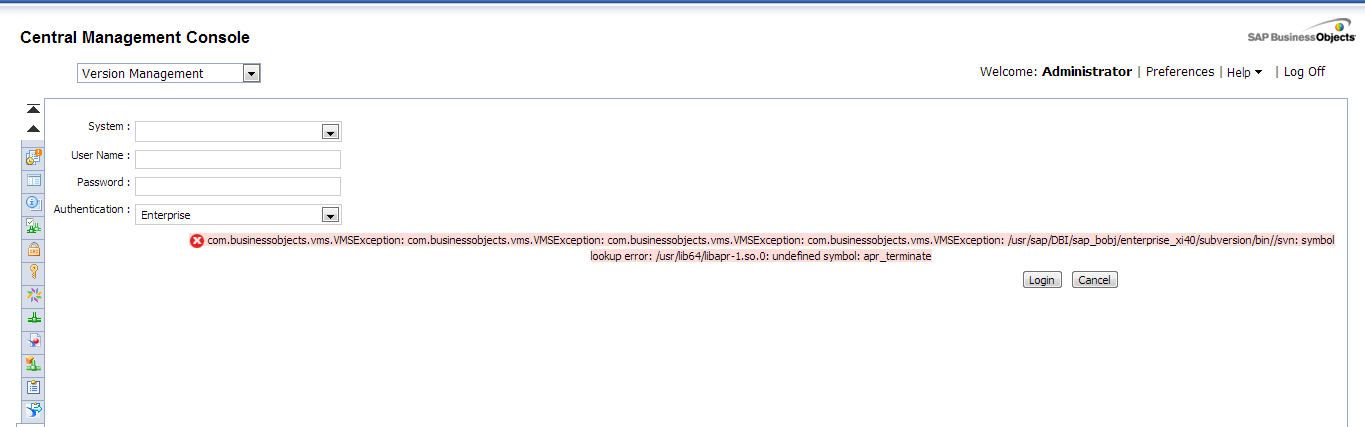Screen dimensions: 1365x427
Task: Open the golden key sidebar icon
Action: click(x=33, y=272)
